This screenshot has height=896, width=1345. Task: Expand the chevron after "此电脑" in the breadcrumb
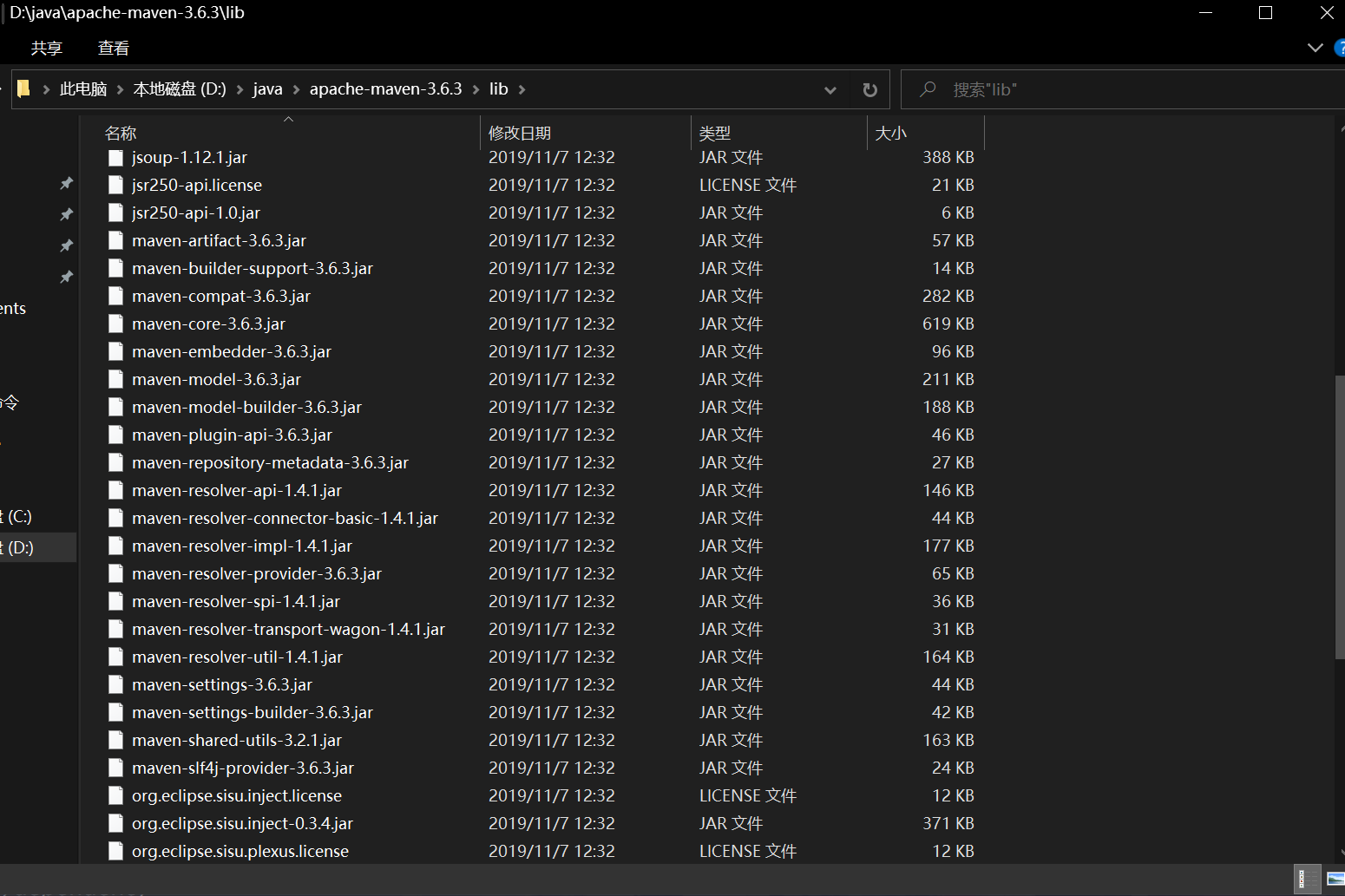(x=120, y=89)
